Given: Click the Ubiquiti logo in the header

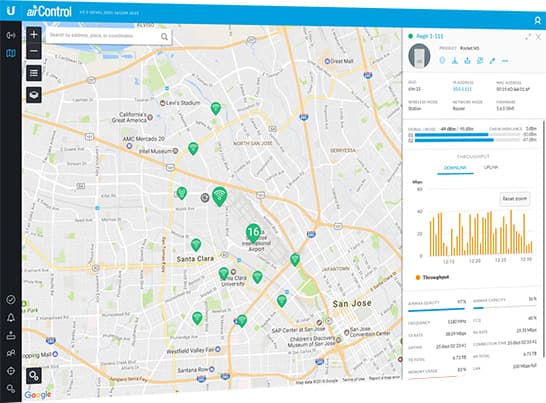Looking at the screenshot, I should tap(11, 10).
